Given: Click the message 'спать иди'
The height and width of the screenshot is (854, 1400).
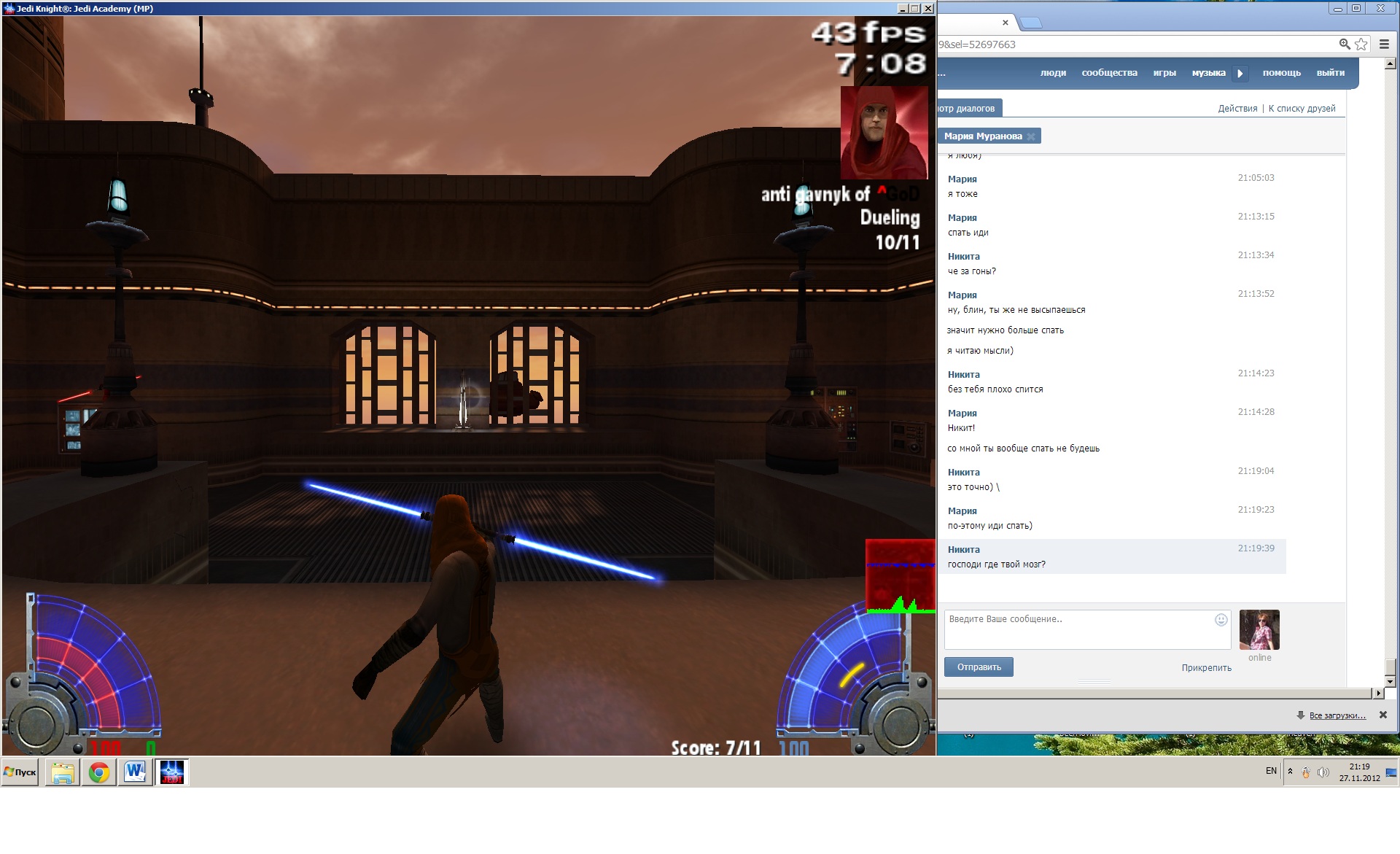Looking at the screenshot, I should point(968,233).
